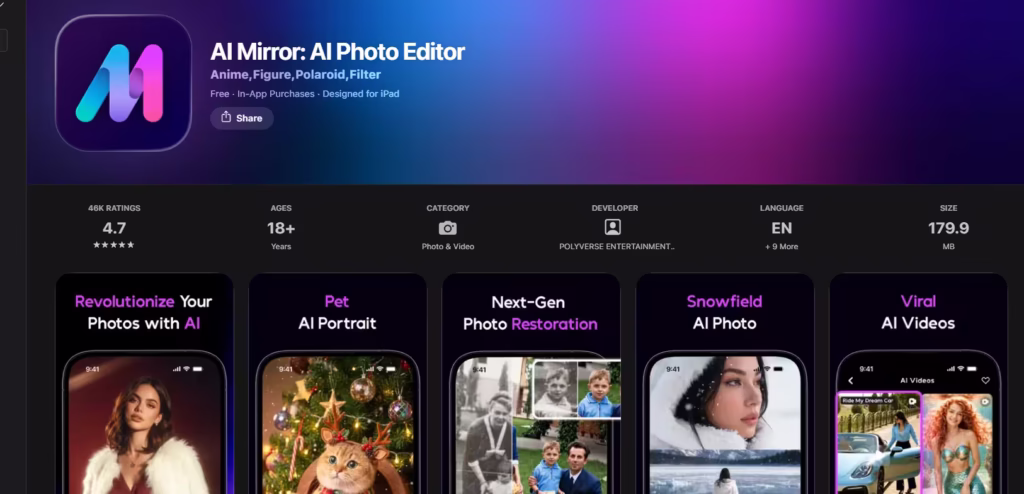Click the five-star rating row
This screenshot has width=1024, height=494.
pyautogui.click(x=114, y=245)
